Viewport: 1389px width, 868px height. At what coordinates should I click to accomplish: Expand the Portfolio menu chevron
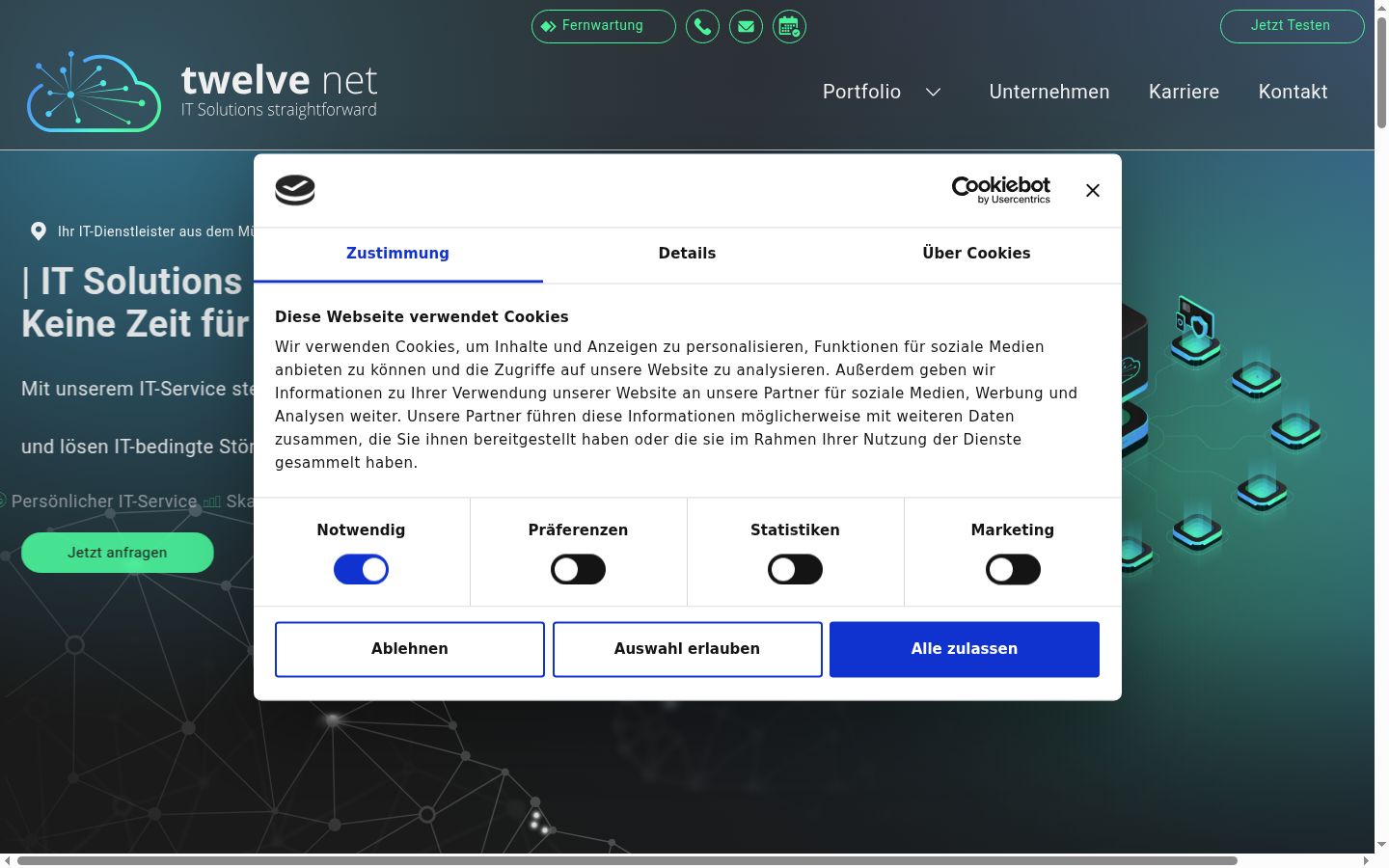tap(933, 92)
